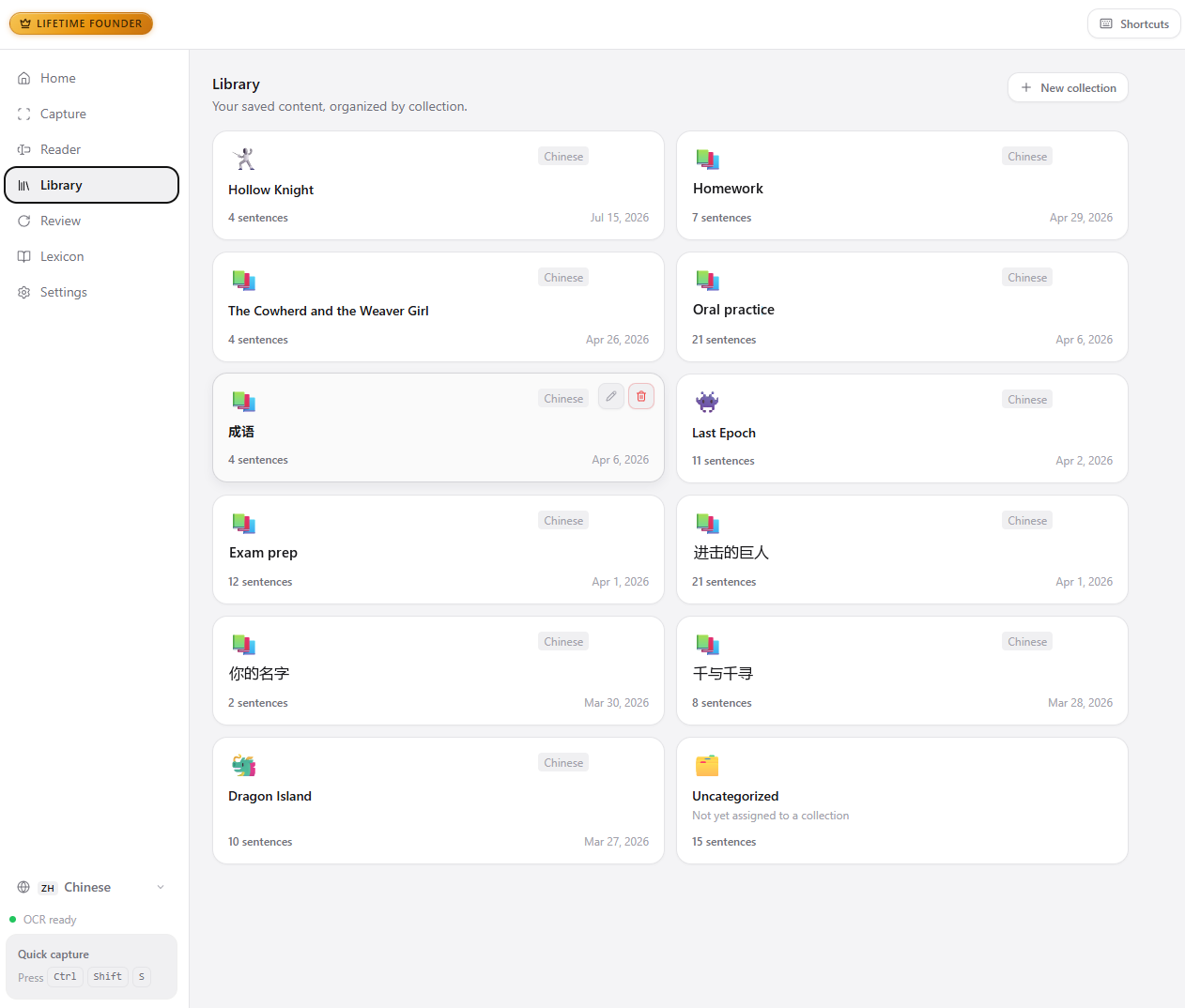Click the crown Lifetime Founder badge

[81, 23]
